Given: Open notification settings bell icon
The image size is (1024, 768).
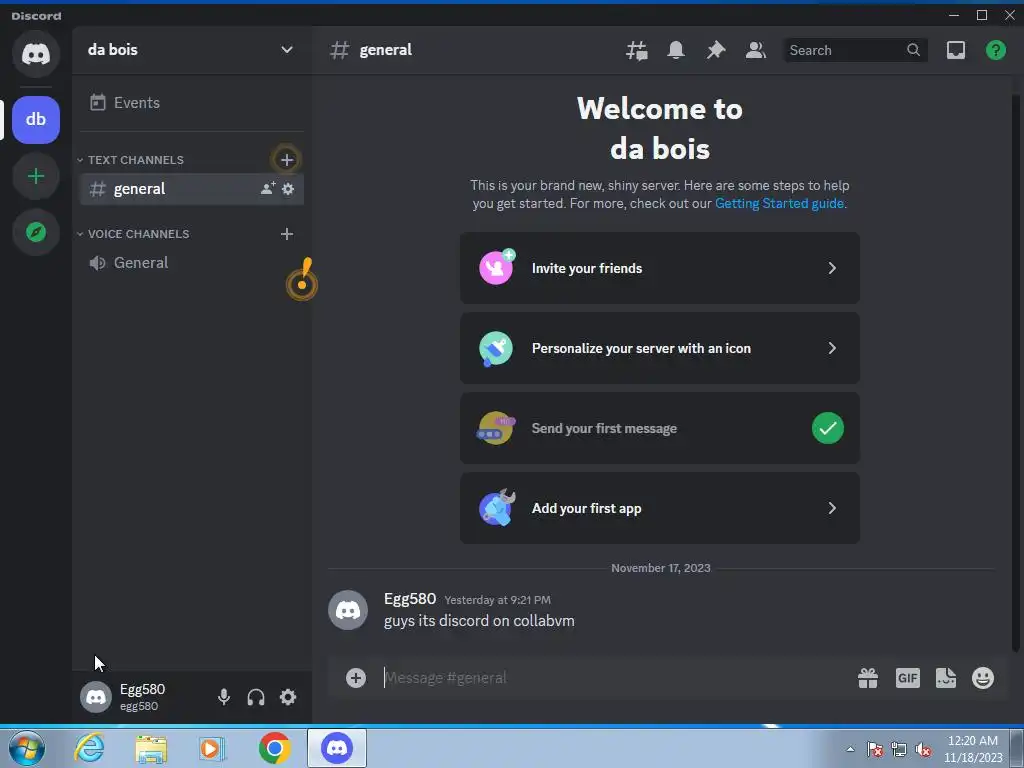Looking at the screenshot, I should coord(676,50).
